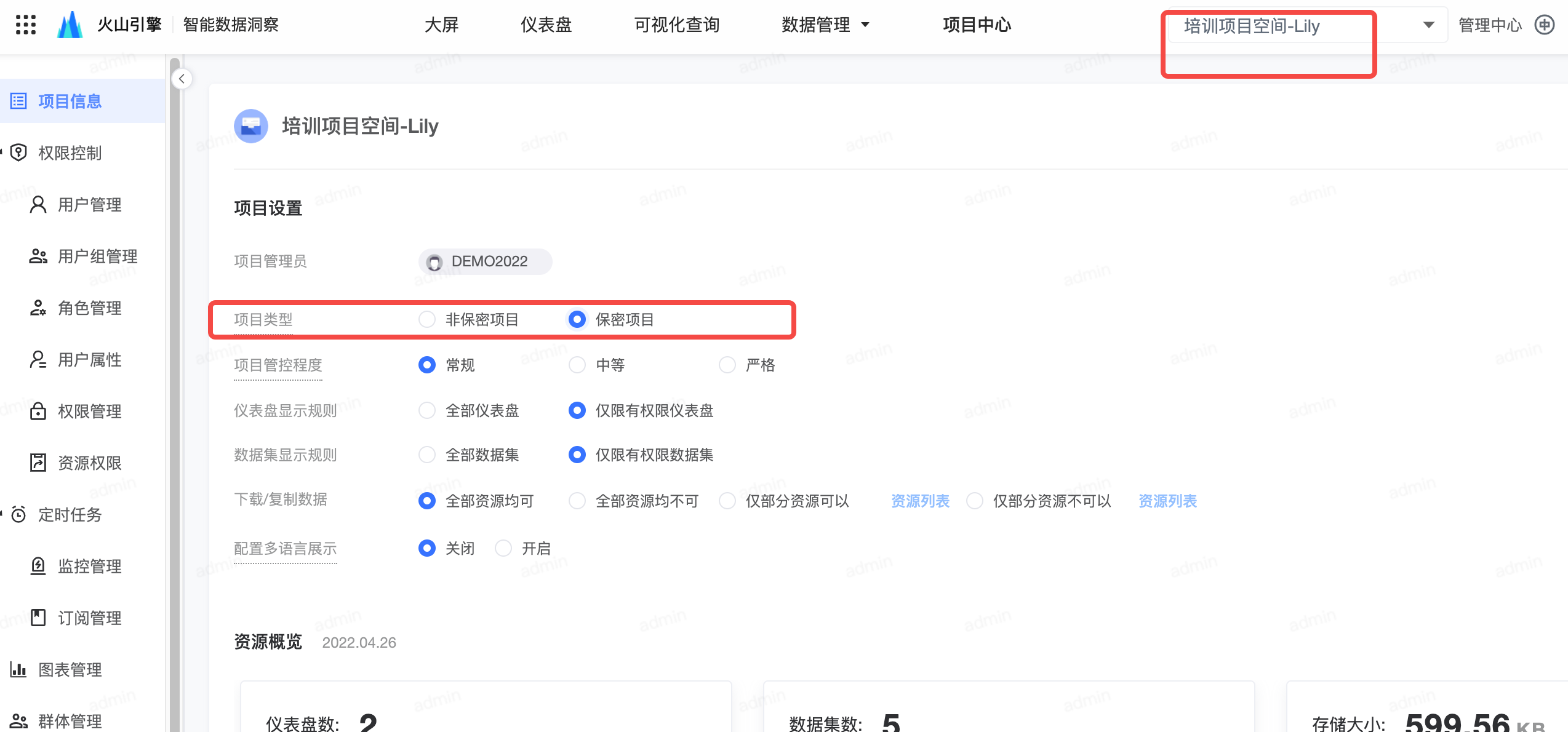Image resolution: width=1568 pixels, height=732 pixels.
Task: Click the 权限管理 lock icon
Action: (x=38, y=411)
